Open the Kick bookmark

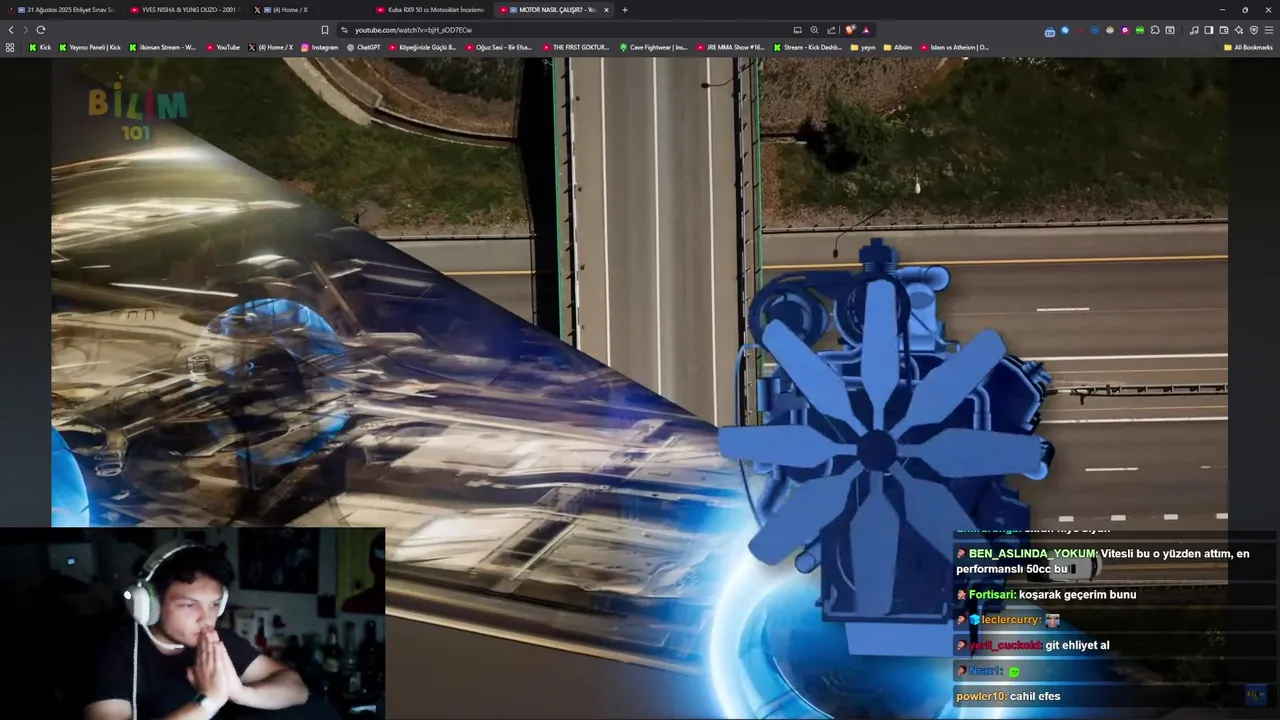(40, 47)
